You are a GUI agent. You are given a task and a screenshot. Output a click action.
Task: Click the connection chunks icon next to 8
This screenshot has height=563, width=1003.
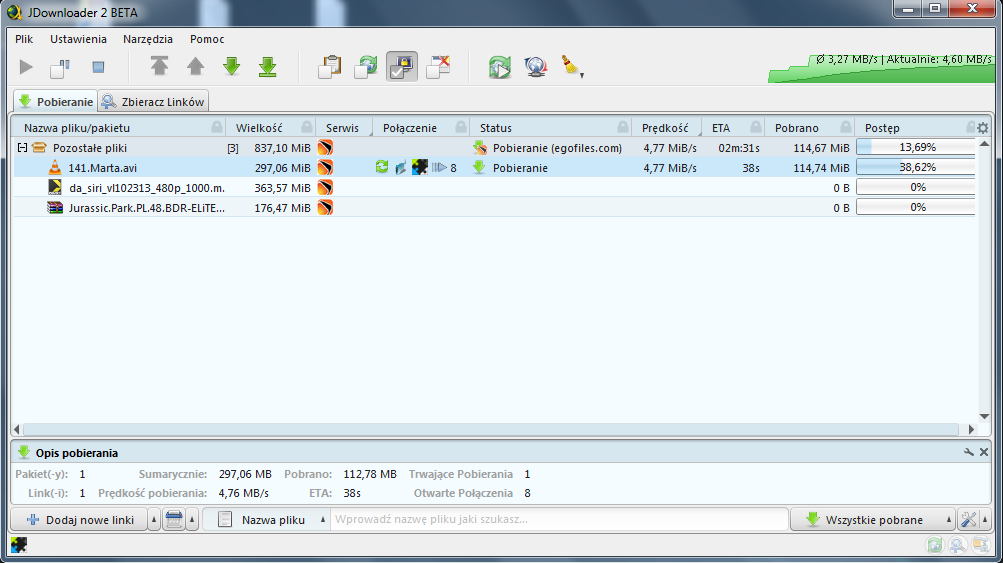point(439,168)
